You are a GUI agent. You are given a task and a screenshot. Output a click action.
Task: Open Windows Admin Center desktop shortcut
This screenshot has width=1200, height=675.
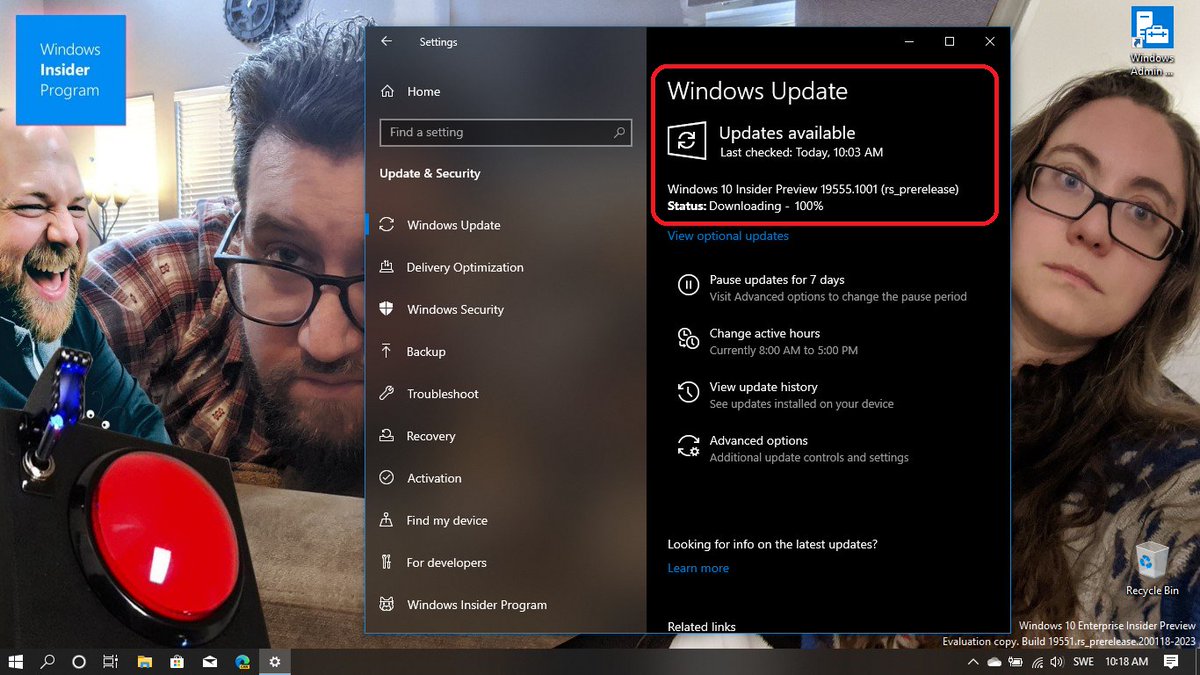[x=1152, y=41]
